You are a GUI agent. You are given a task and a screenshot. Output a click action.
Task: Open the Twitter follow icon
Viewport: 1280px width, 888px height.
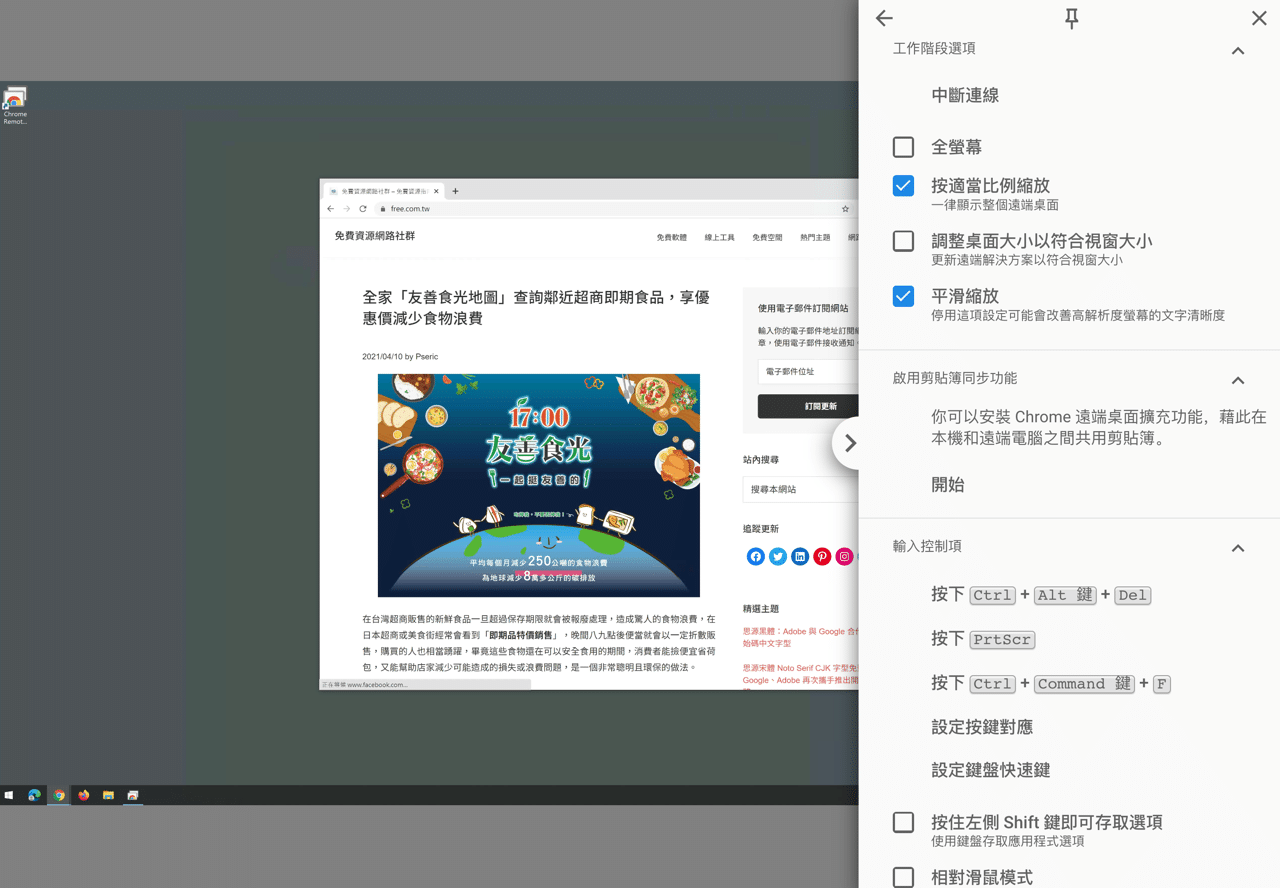tap(778, 557)
